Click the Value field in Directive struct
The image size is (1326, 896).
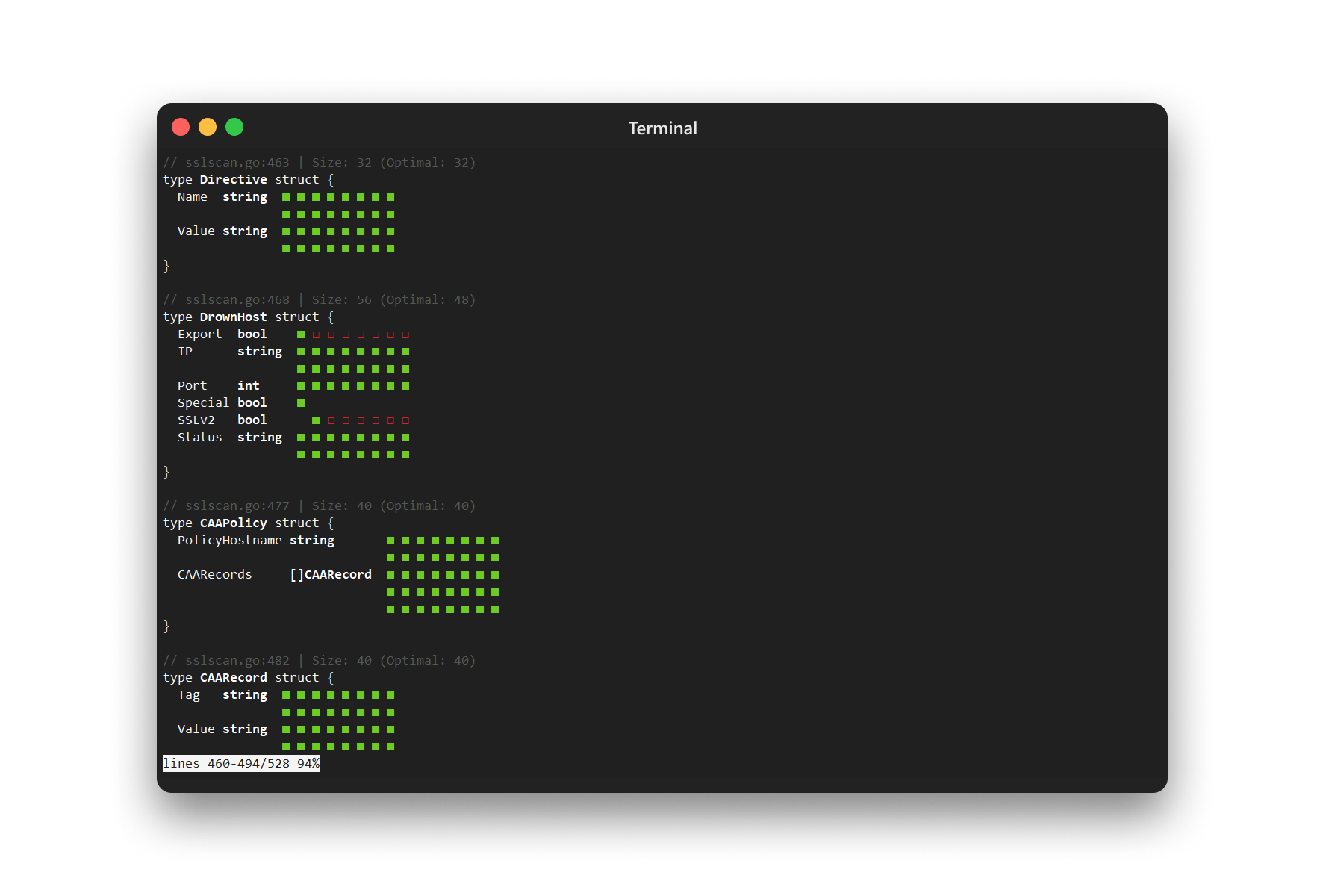point(196,231)
